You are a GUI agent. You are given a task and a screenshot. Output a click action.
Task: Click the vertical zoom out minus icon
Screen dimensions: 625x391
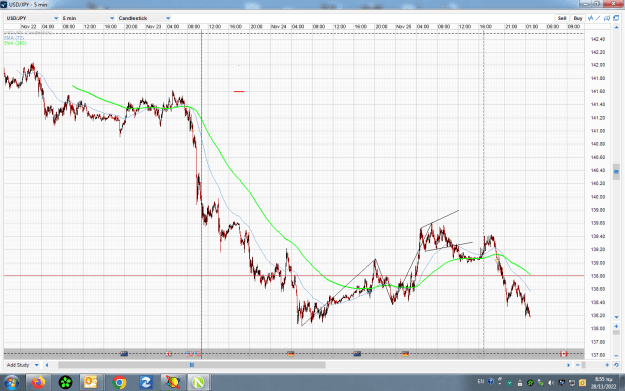(616, 355)
